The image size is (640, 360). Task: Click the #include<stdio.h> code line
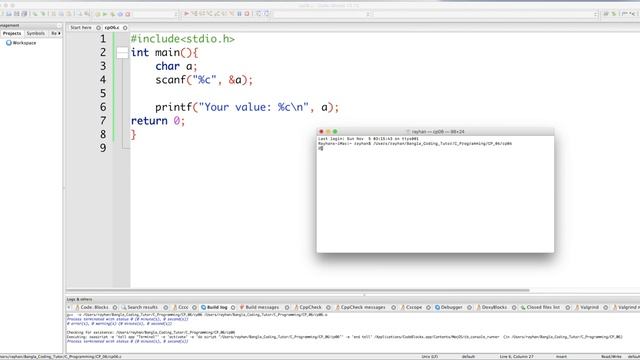point(182,39)
